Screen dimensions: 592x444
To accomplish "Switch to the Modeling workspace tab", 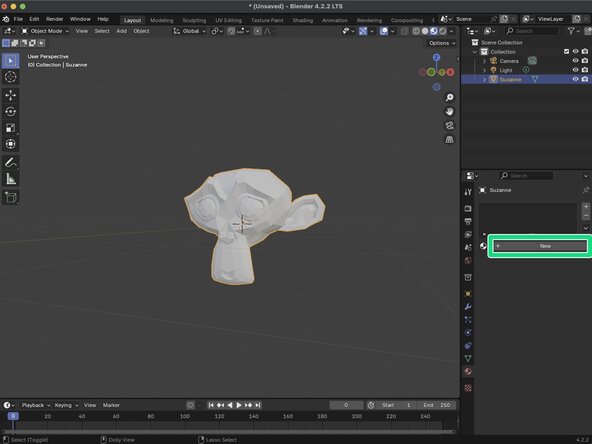I will tap(162, 20).
